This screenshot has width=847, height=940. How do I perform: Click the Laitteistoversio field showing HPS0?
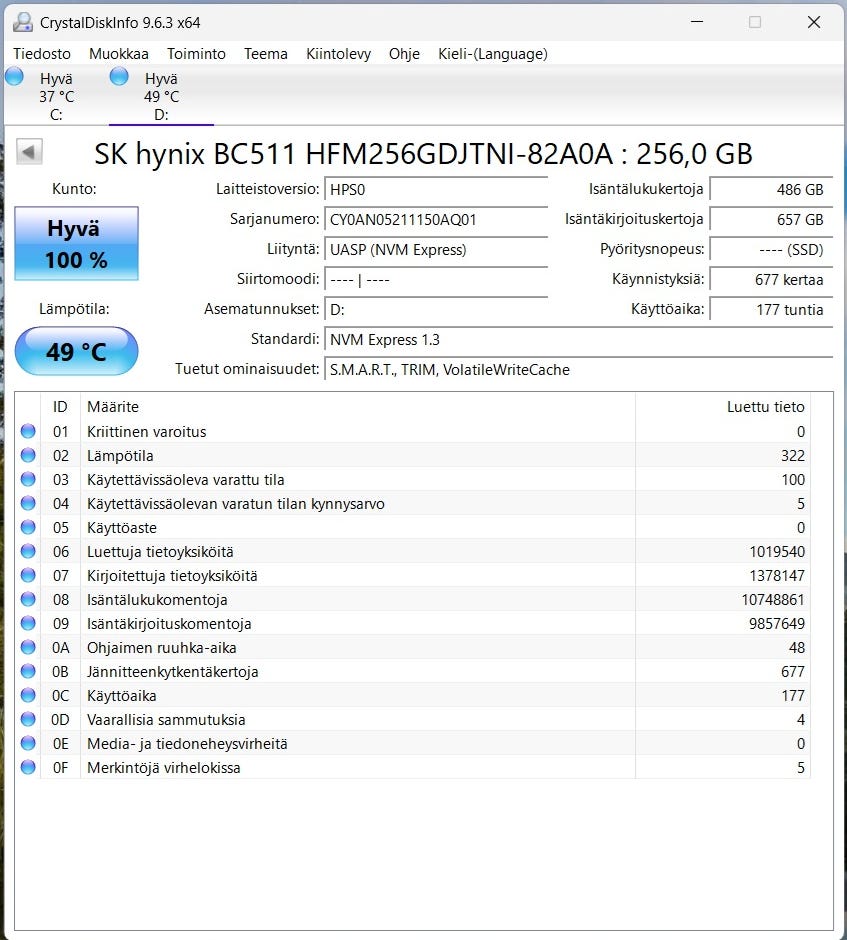pyautogui.click(x=436, y=189)
